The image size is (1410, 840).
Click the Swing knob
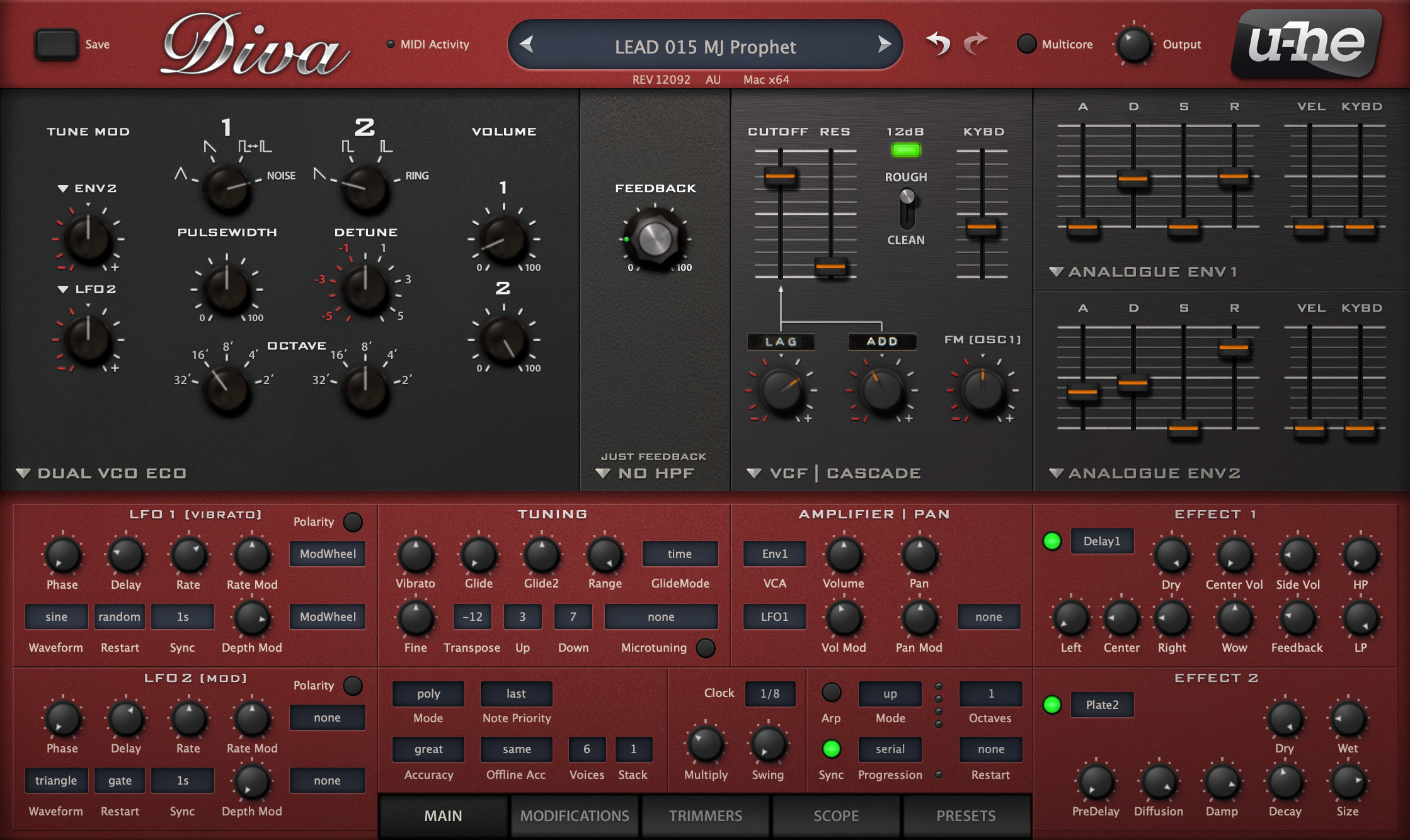[x=768, y=744]
